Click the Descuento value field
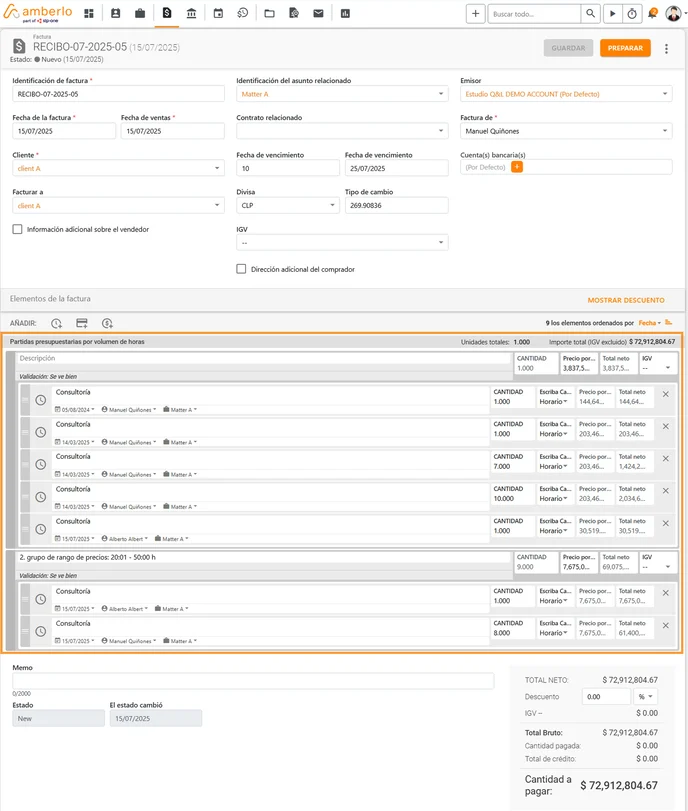 606,697
